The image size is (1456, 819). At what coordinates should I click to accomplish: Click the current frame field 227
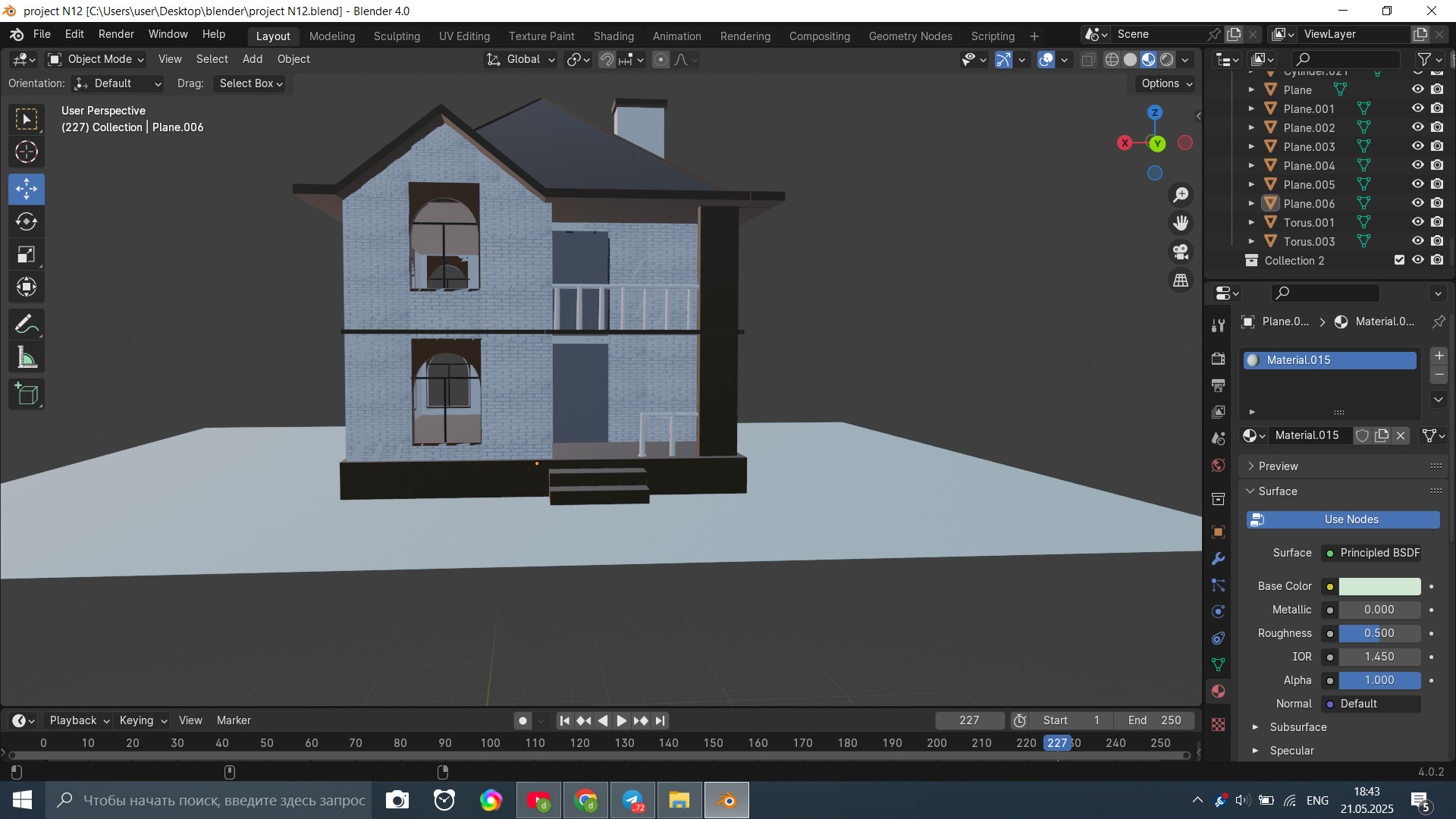[969, 720]
